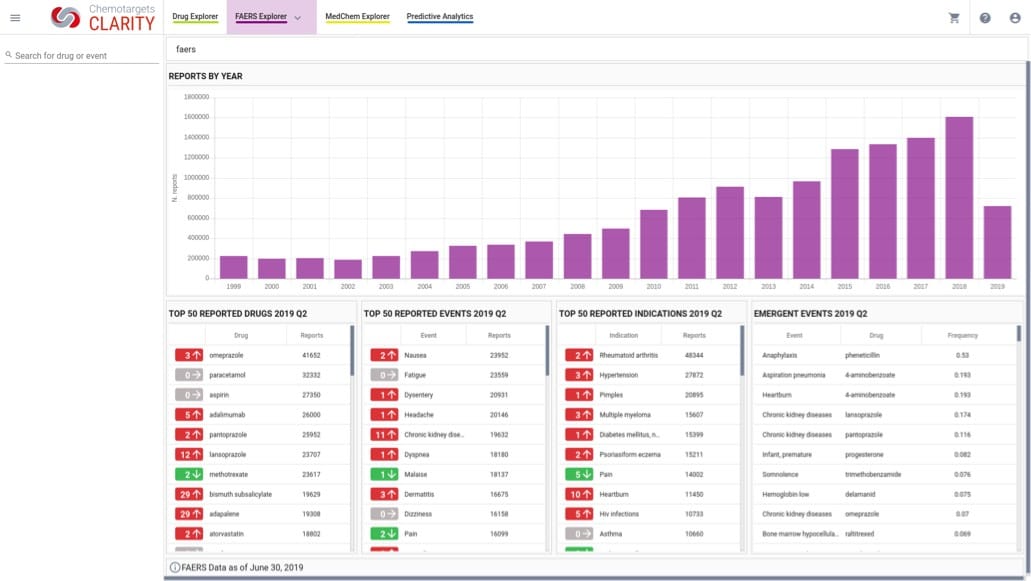The height and width of the screenshot is (581, 1031).
Task: Click Asthma's unchanged rank badge
Action: click(x=579, y=534)
